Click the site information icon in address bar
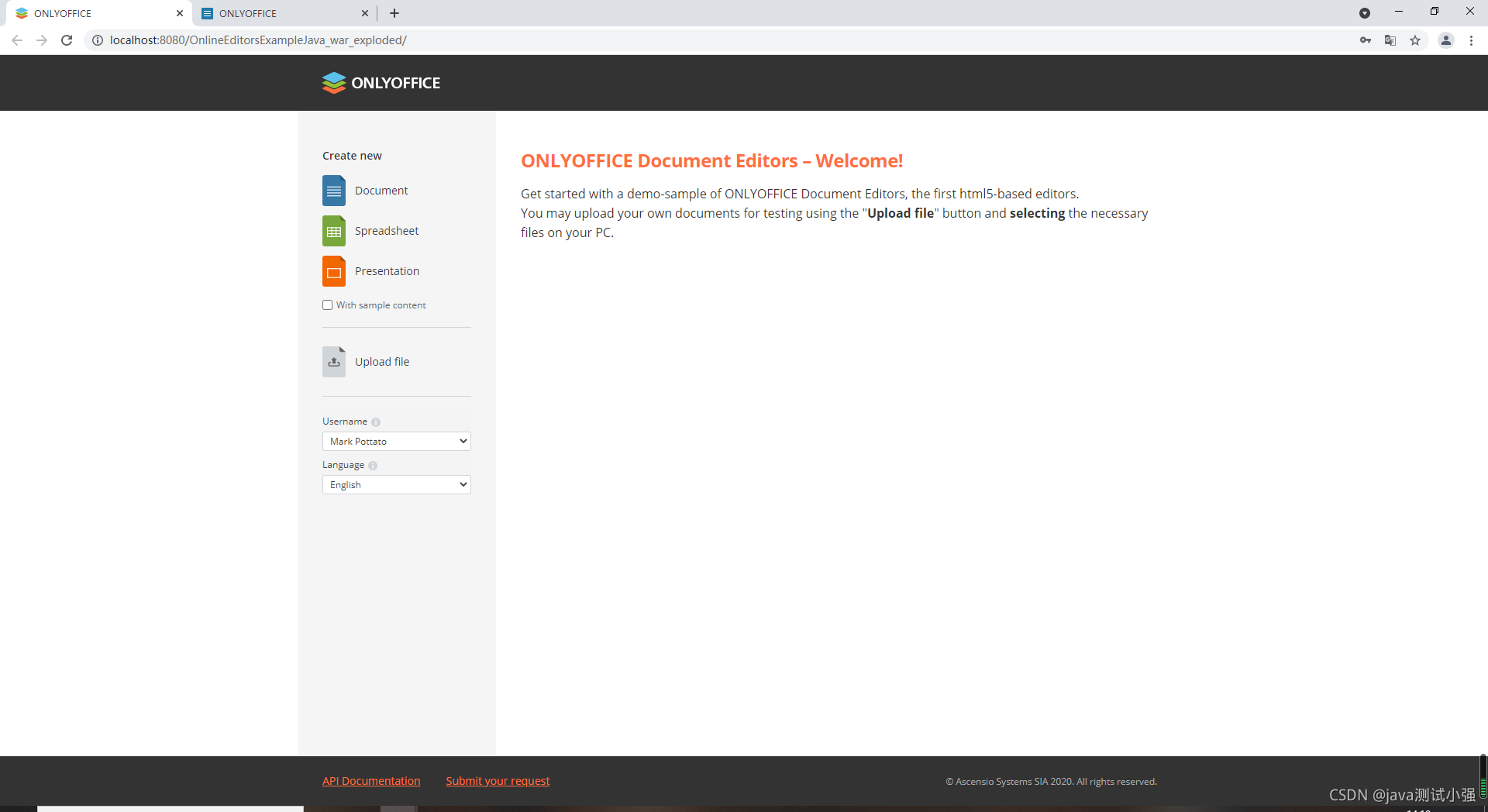The image size is (1488, 812). (x=98, y=40)
